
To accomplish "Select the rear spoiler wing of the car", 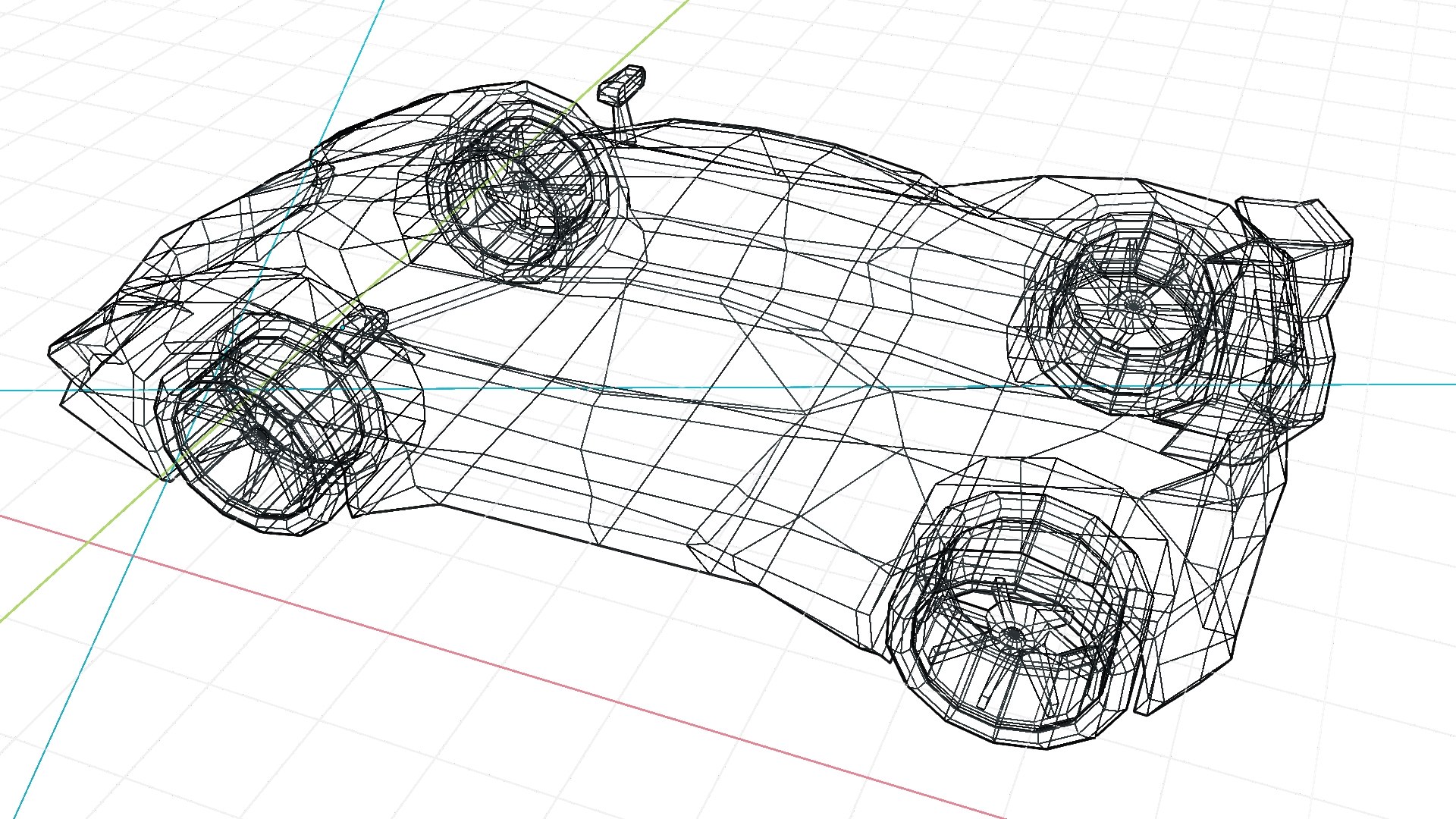I will pos(1294,258).
